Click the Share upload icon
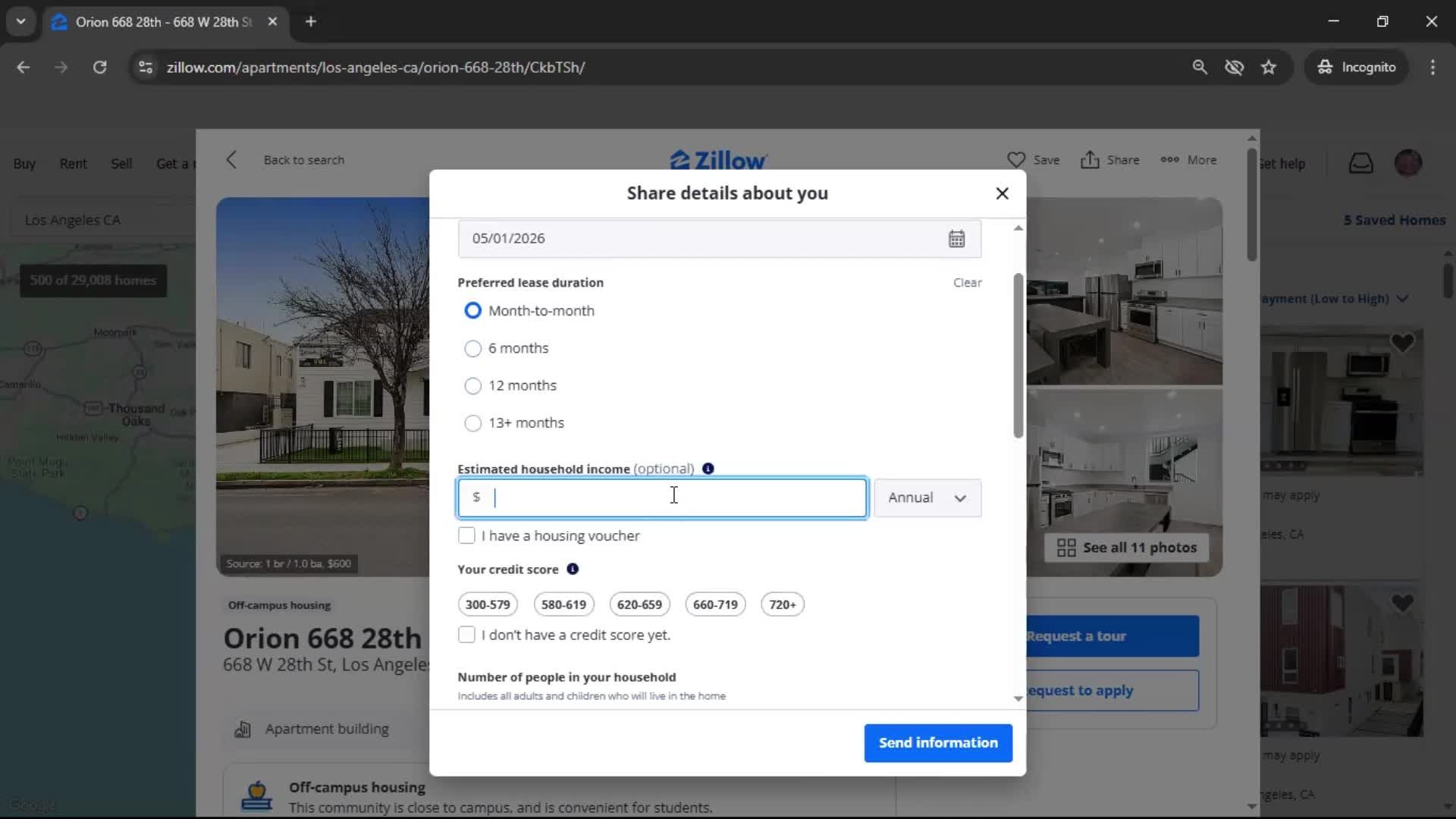 (x=1090, y=160)
